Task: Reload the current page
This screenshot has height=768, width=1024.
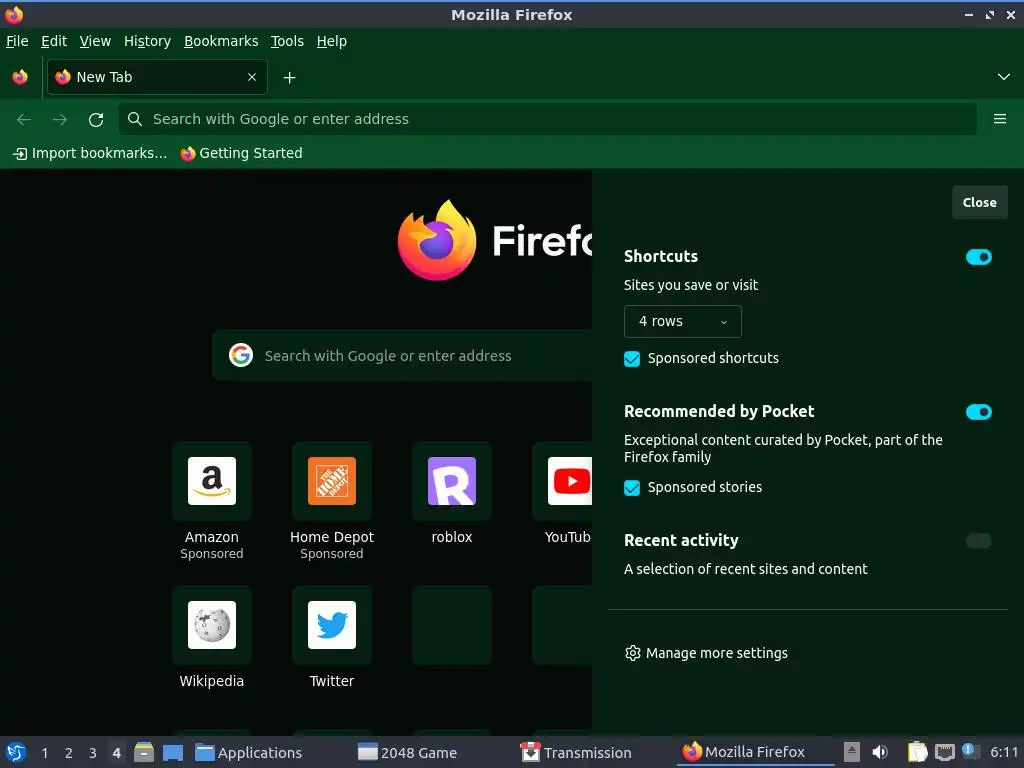Action: tap(96, 119)
